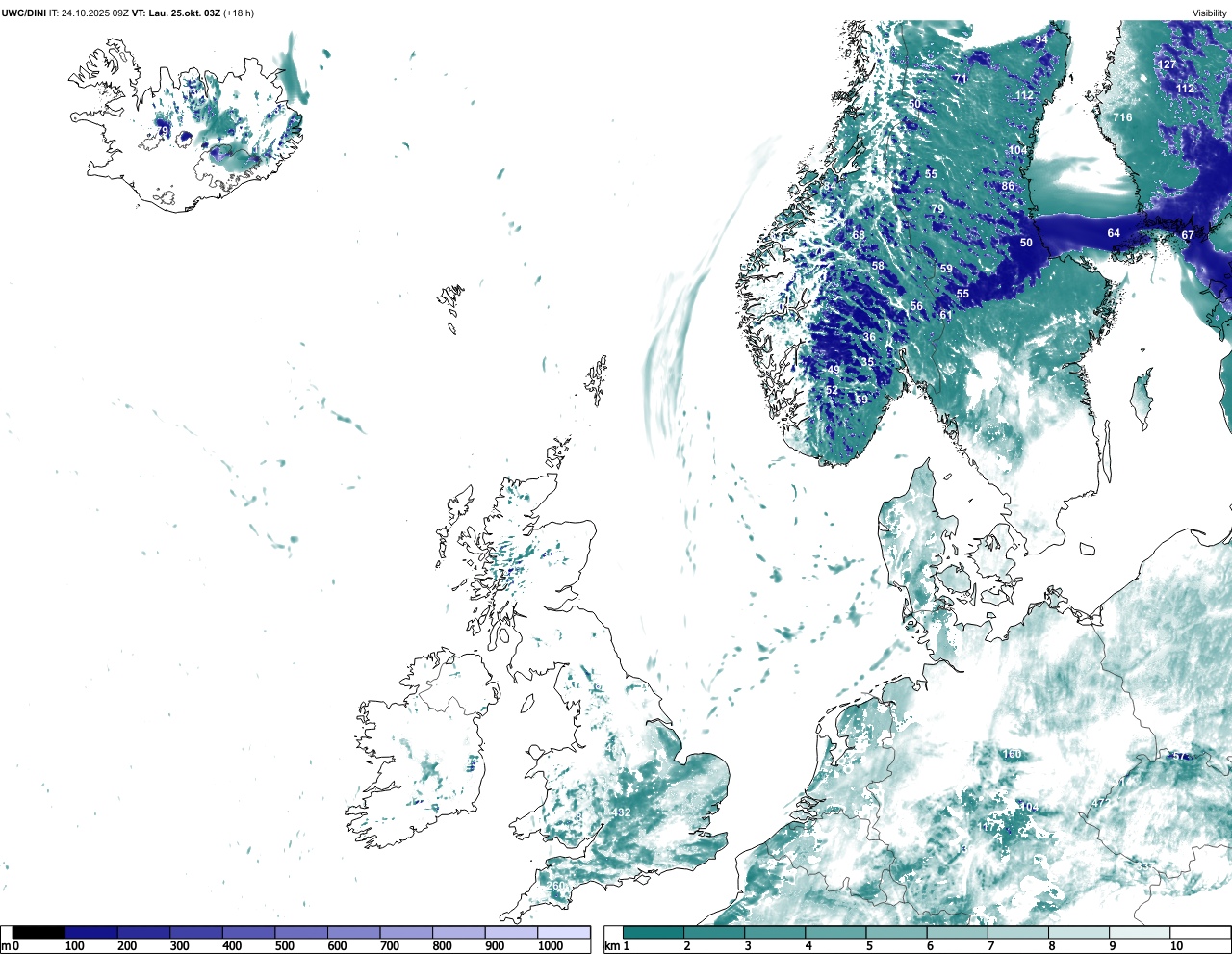Click the '10' tick label on km legend
Screen dimensions: 1232x954
coord(1176,946)
